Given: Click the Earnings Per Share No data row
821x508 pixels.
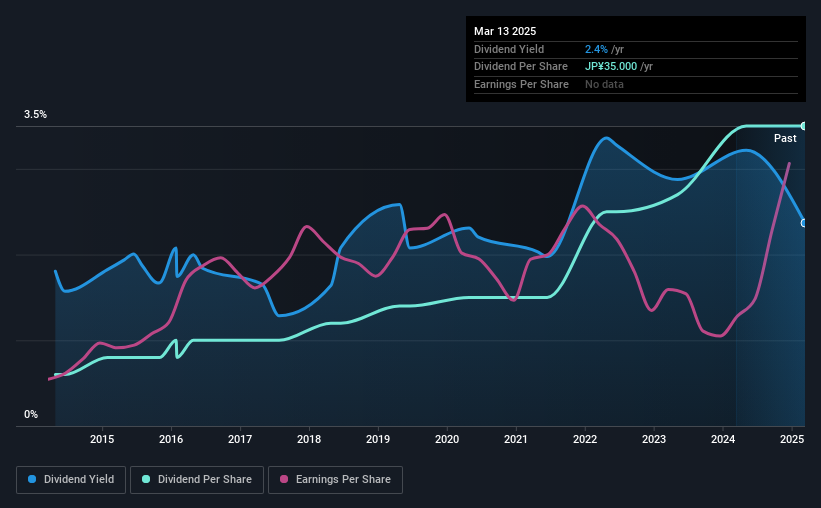Looking at the screenshot, I should [636, 84].
